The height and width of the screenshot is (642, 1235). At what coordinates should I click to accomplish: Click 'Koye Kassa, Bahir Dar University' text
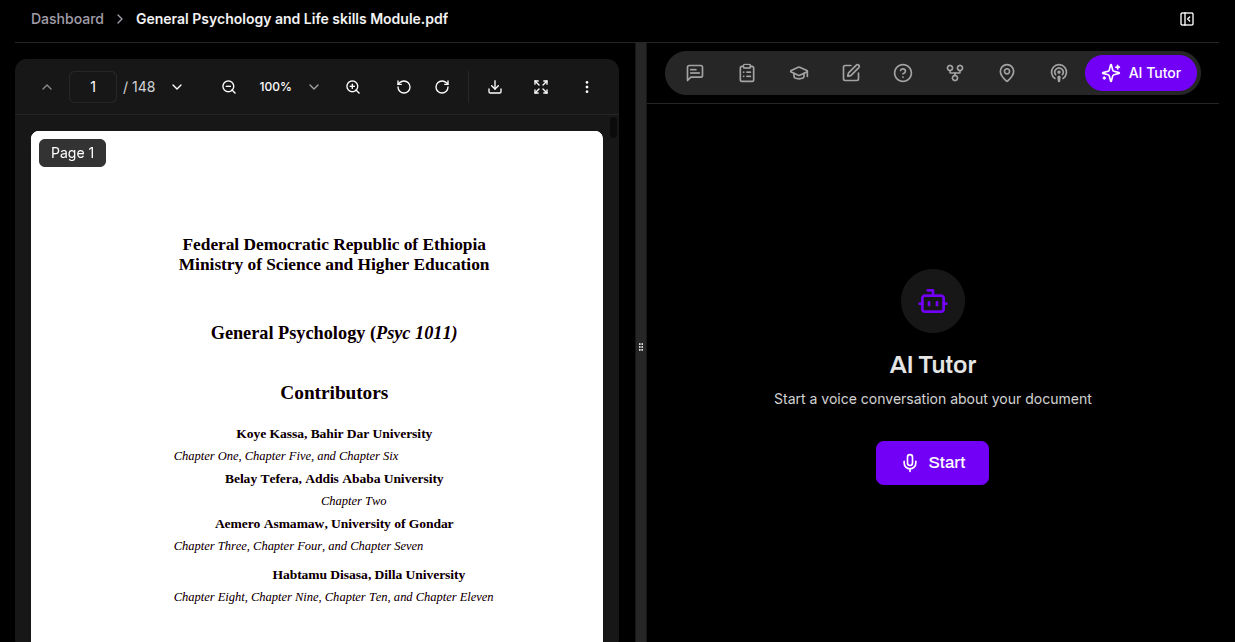(x=334, y=434)
